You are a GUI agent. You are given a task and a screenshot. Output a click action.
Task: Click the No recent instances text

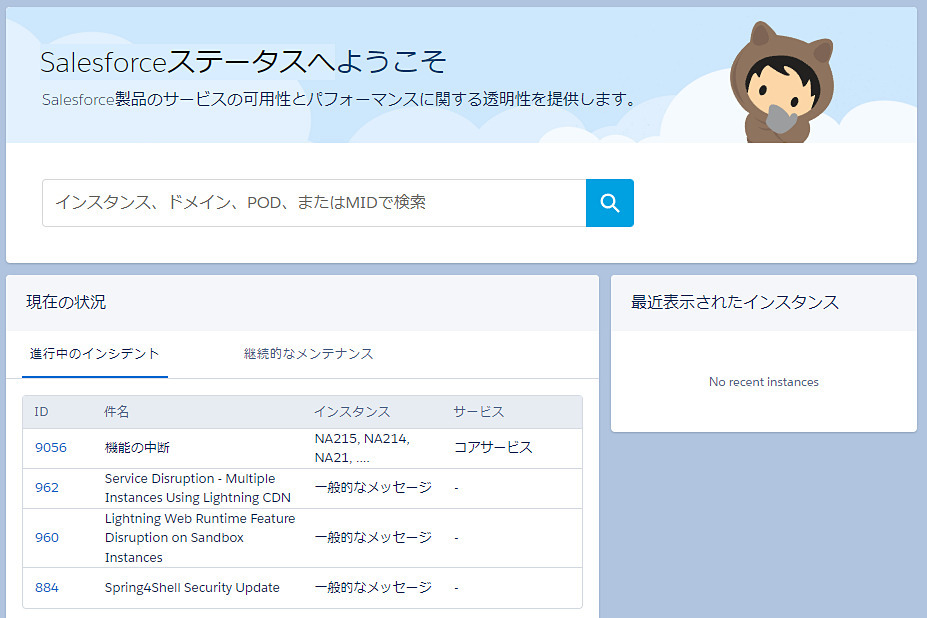(x=763, y=382)
